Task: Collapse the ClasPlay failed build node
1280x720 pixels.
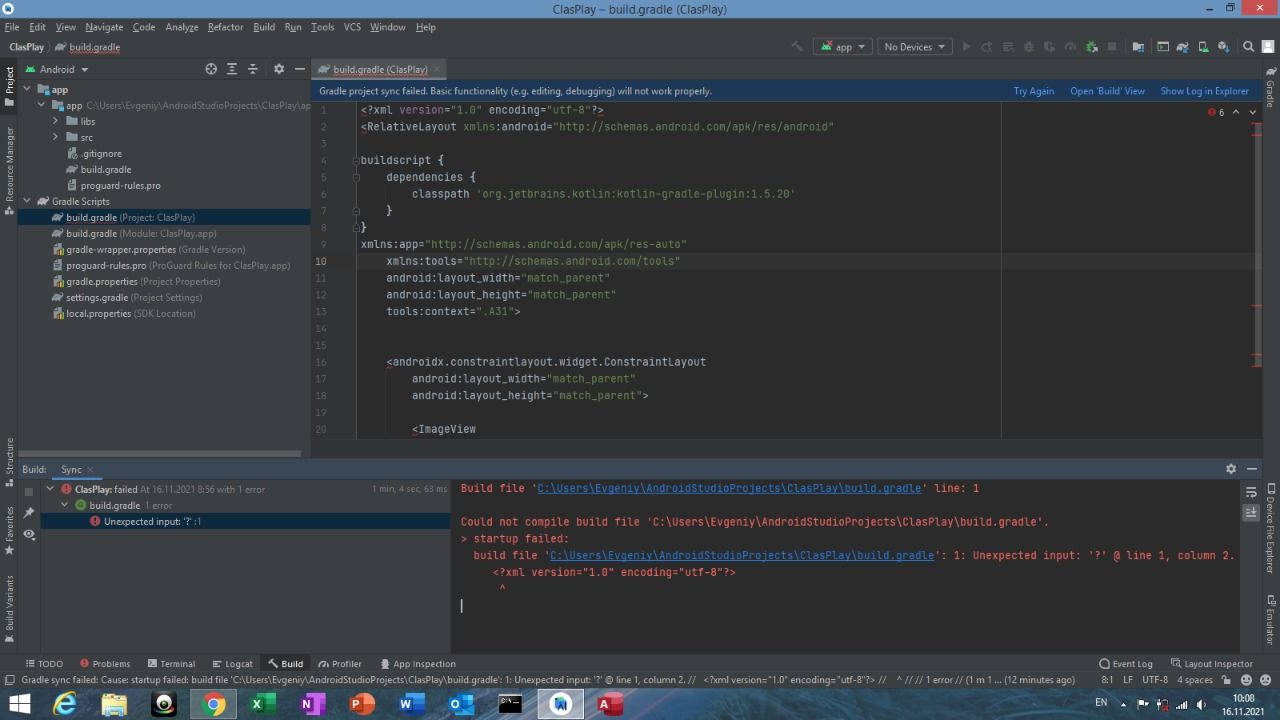Action: coord(50,489)
